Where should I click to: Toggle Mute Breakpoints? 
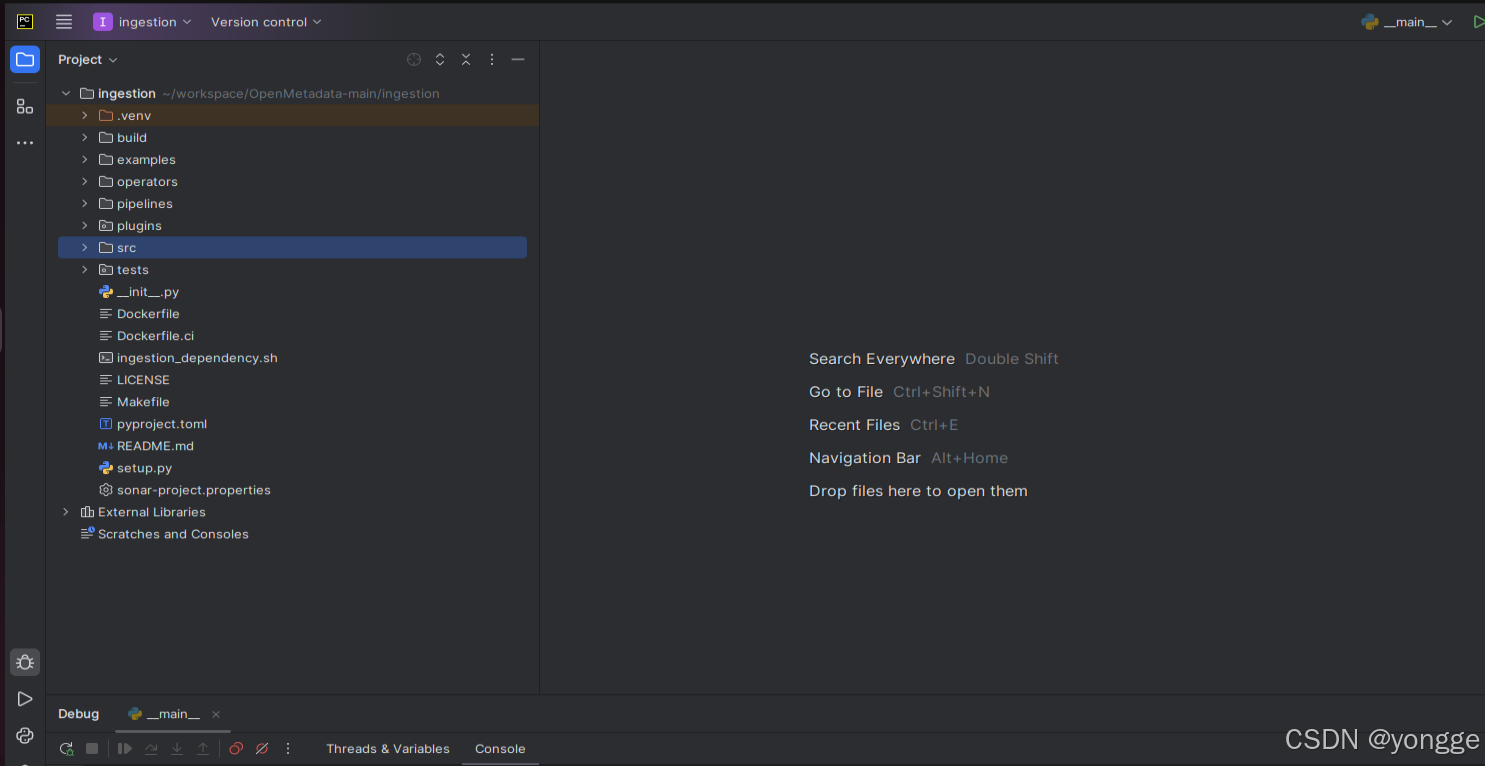(x=262, y=749)
